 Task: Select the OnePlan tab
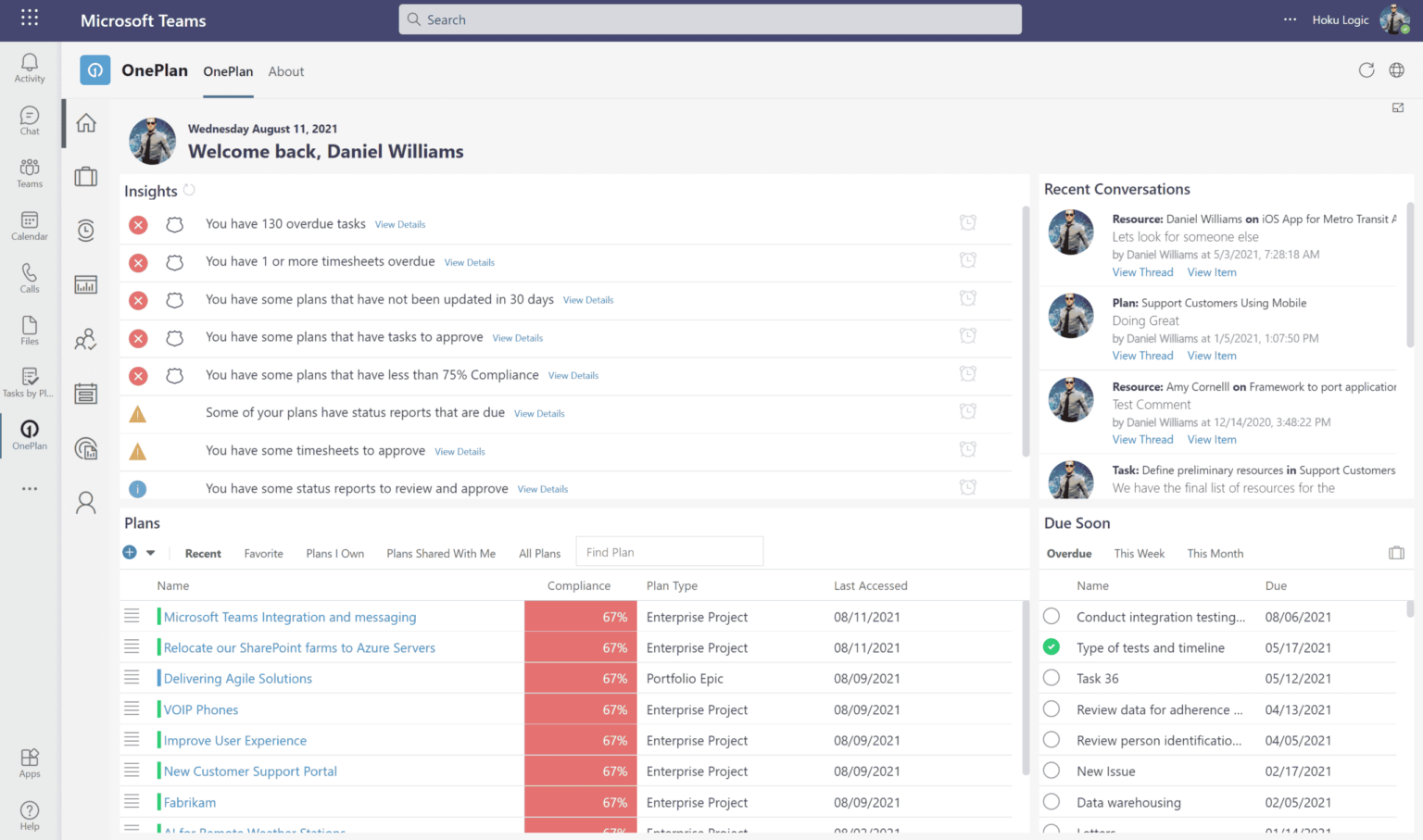(228, 71)
